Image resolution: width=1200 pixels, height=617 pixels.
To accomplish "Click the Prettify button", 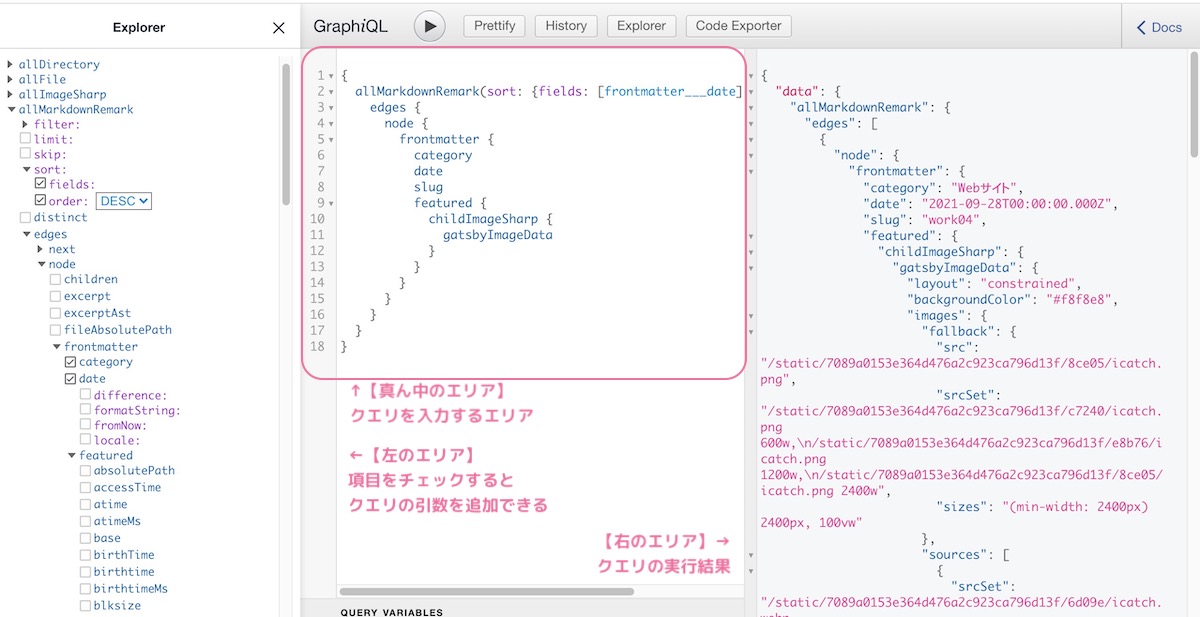I will click(495, 26).
